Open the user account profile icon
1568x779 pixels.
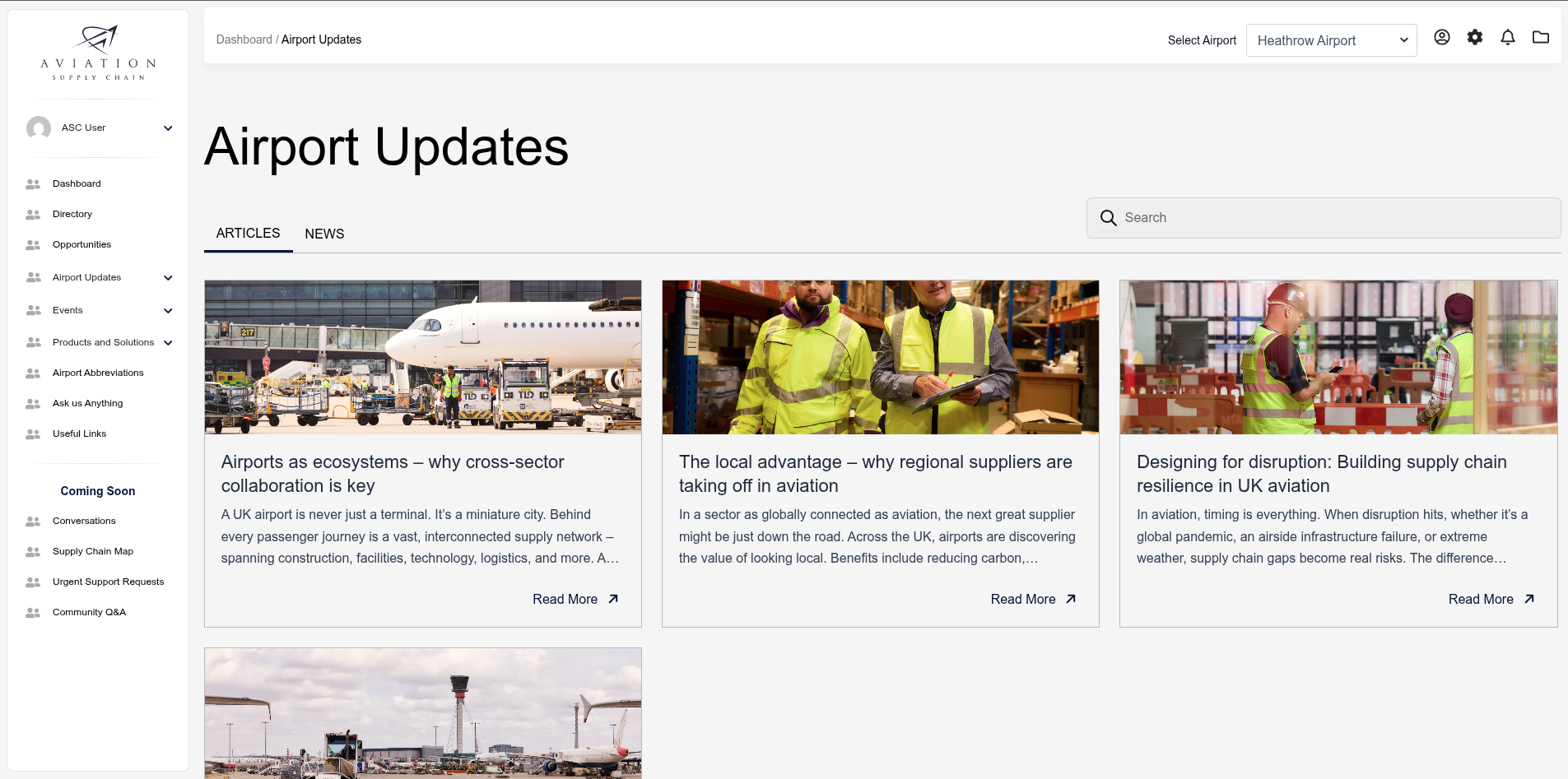(x=1441, y=37)
